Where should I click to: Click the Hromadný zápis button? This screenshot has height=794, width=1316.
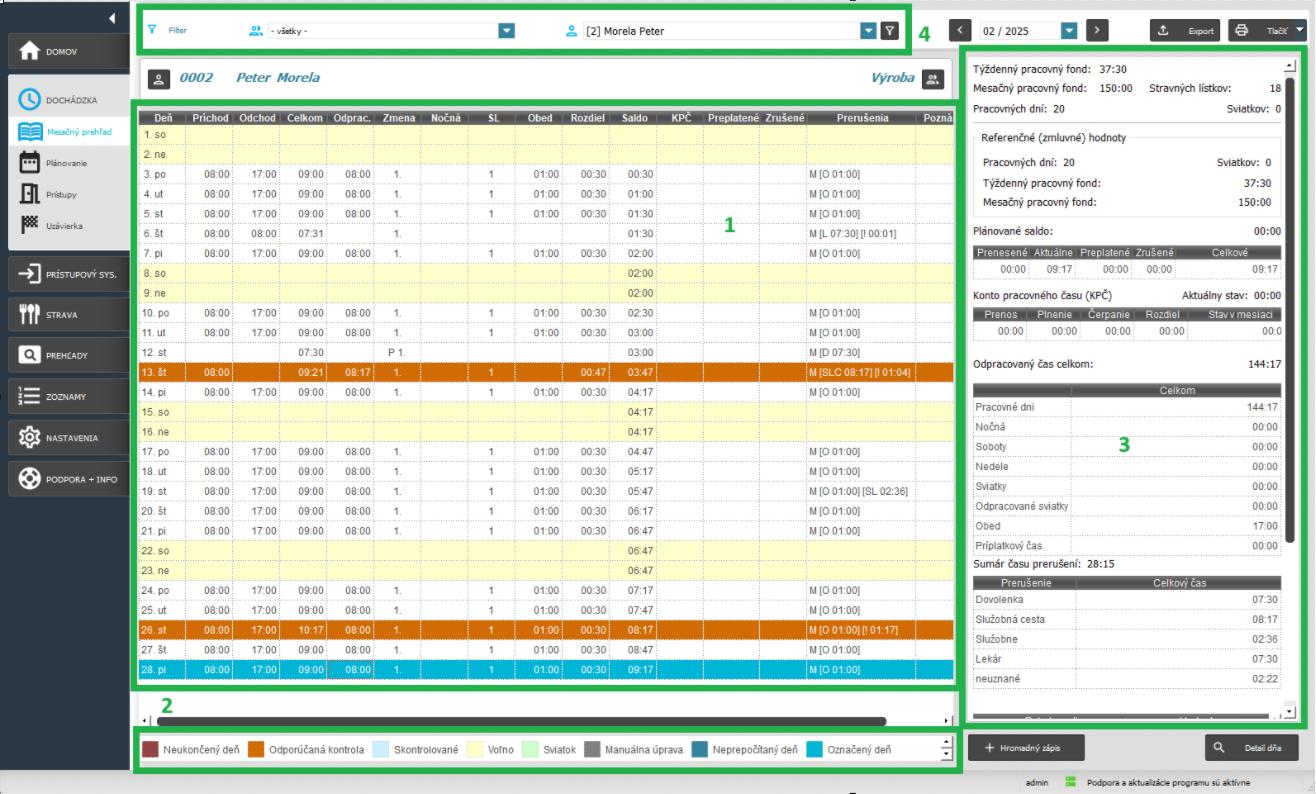click(1026, 747)
